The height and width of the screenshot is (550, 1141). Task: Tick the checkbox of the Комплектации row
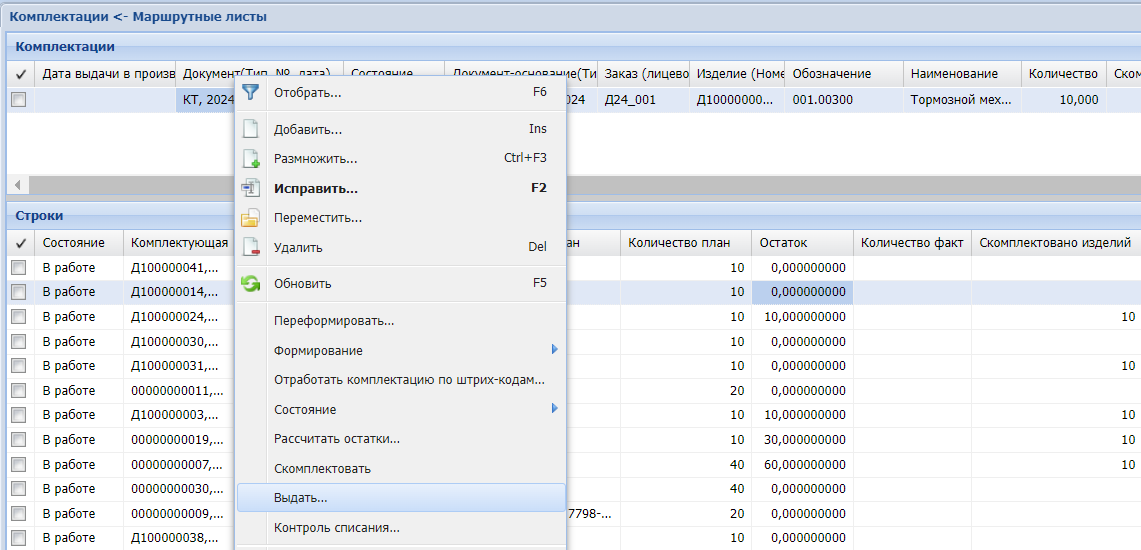pos(18,100)
